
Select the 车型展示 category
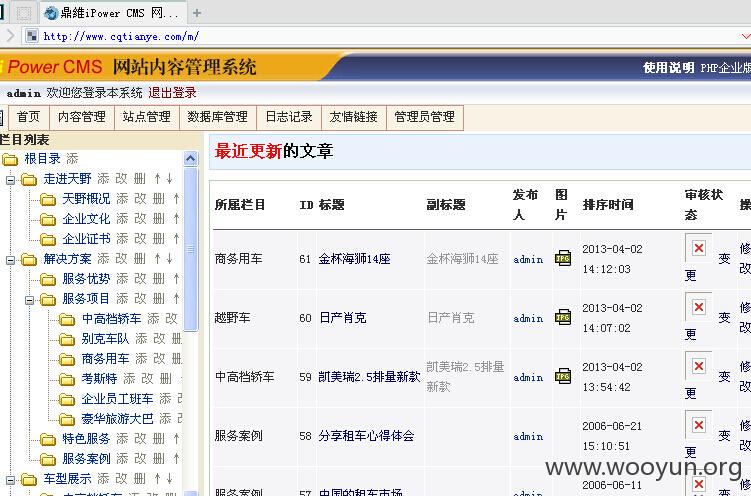pyautogui.click(x=67, y=479)
